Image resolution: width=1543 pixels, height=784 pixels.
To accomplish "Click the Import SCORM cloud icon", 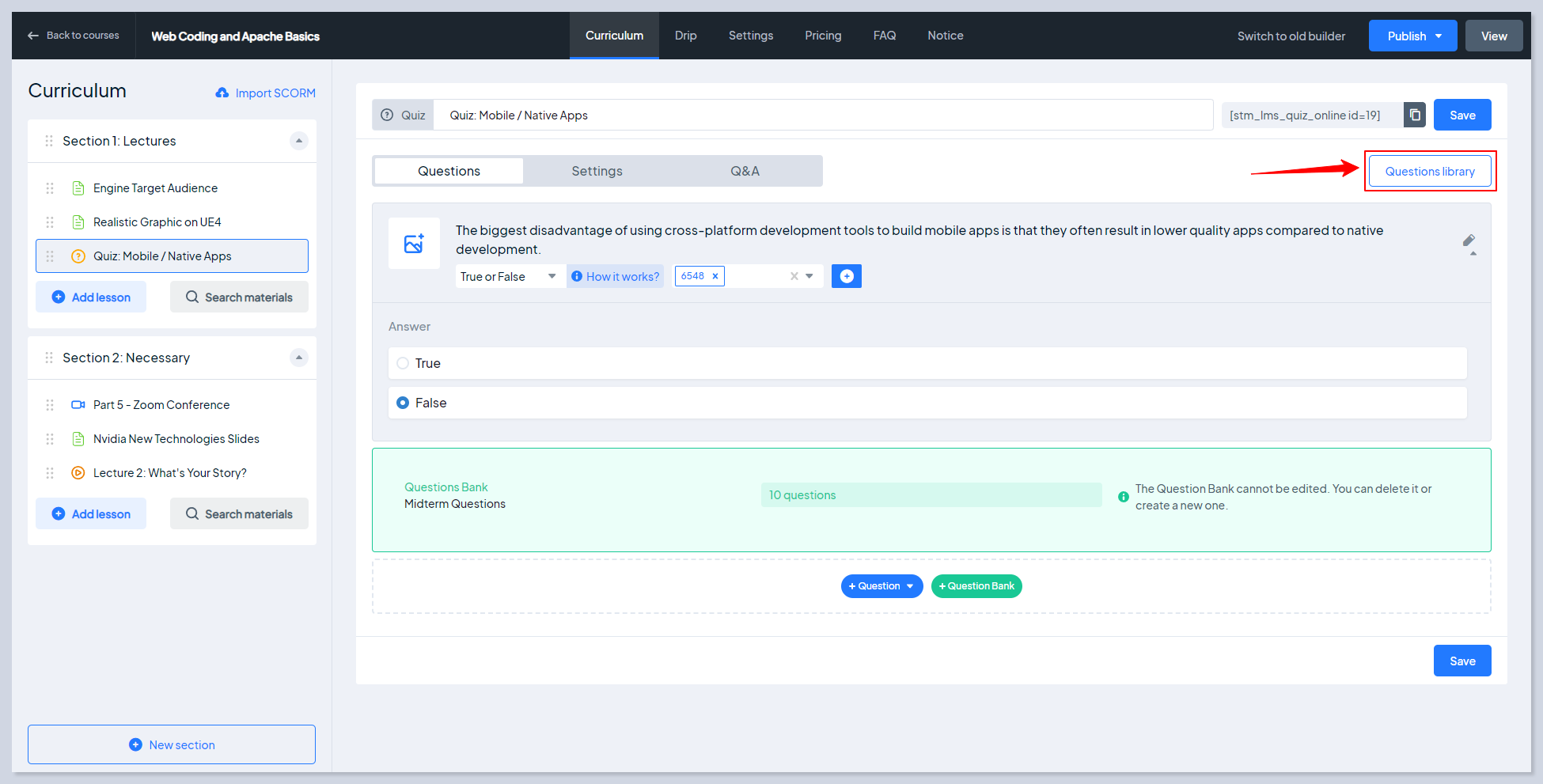I will pyautogui.click(x=222, y=93).
